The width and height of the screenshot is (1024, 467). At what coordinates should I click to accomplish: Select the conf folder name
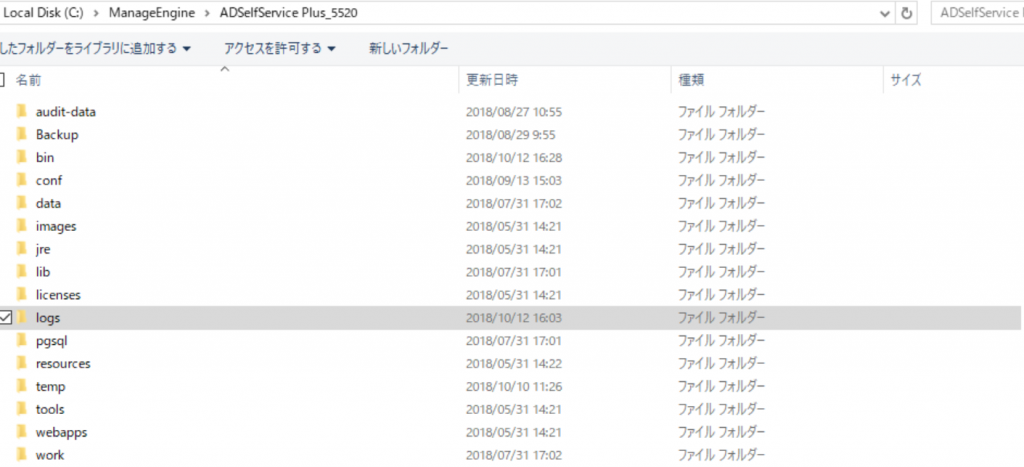click(x=49, y=180)
